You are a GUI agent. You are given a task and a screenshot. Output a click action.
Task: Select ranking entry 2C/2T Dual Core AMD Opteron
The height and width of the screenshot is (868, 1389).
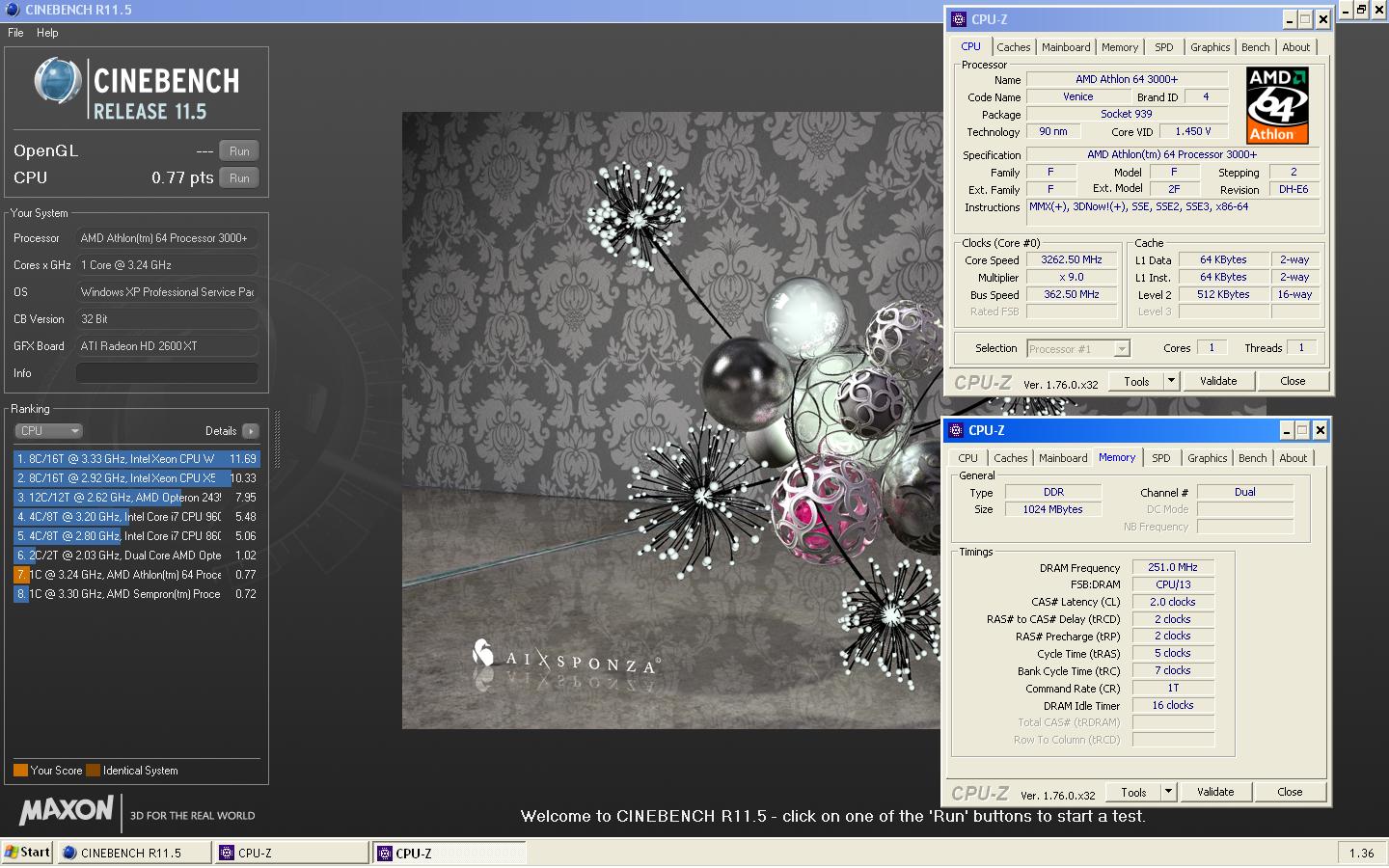pos(136,556)
